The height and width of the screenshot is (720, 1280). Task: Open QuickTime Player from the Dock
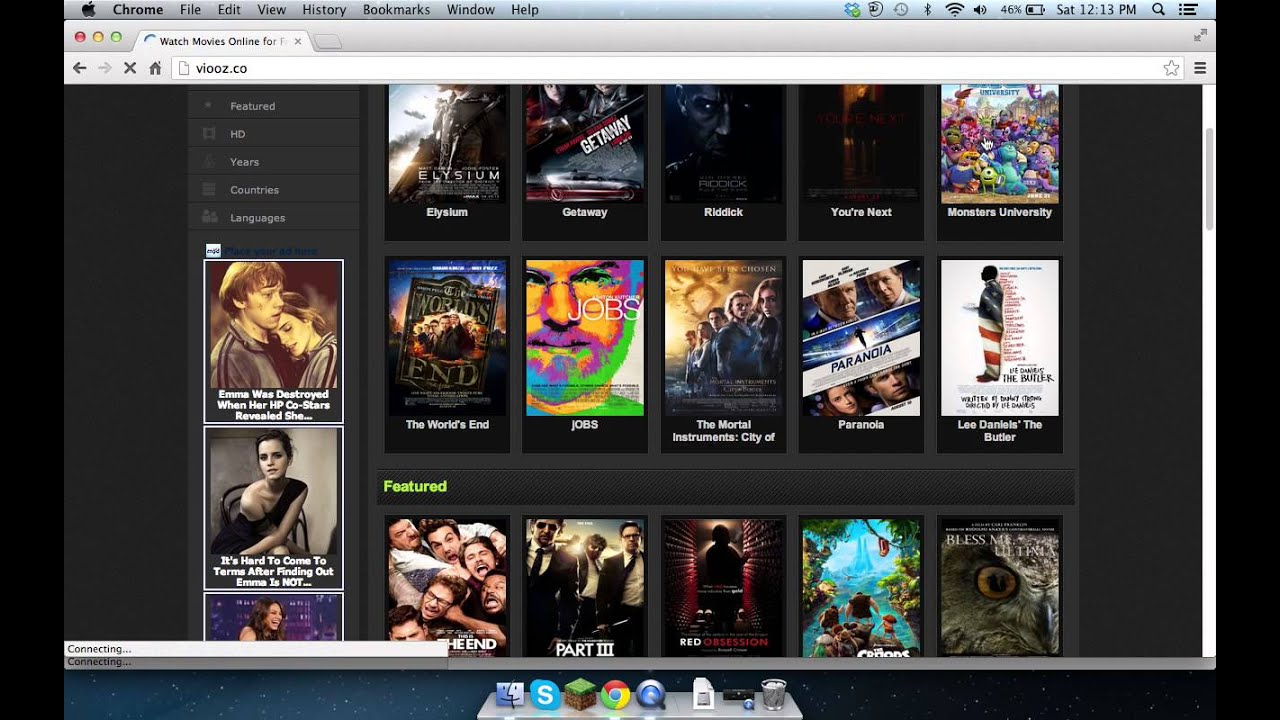point(651,694)
